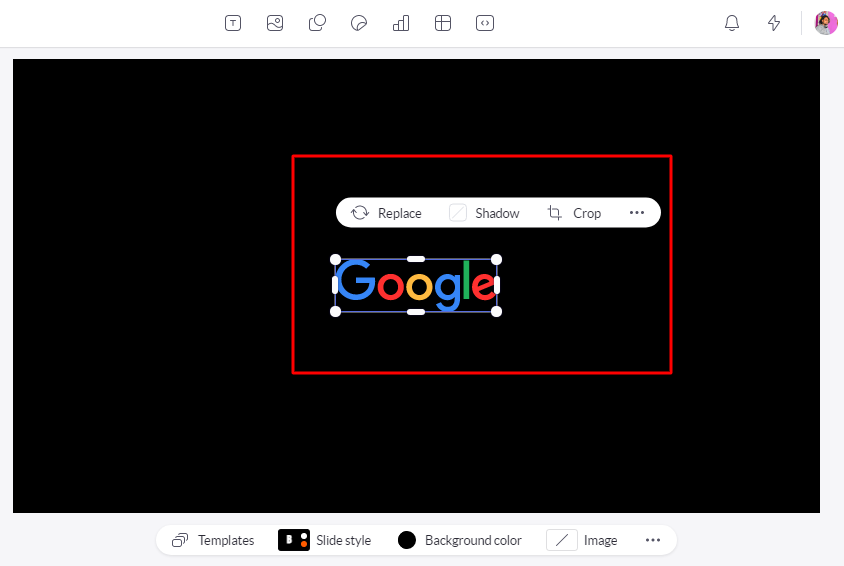Select the Google logo image

pos(416,286)
